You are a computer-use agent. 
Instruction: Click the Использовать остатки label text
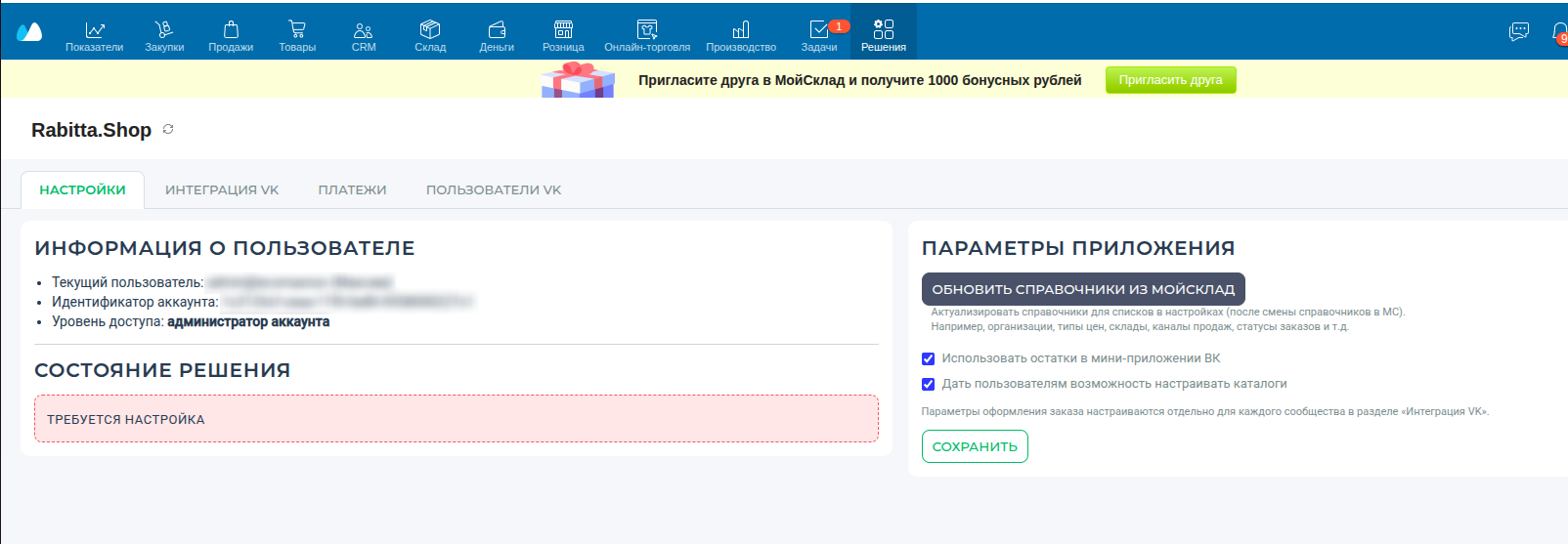coord(1081,358)
